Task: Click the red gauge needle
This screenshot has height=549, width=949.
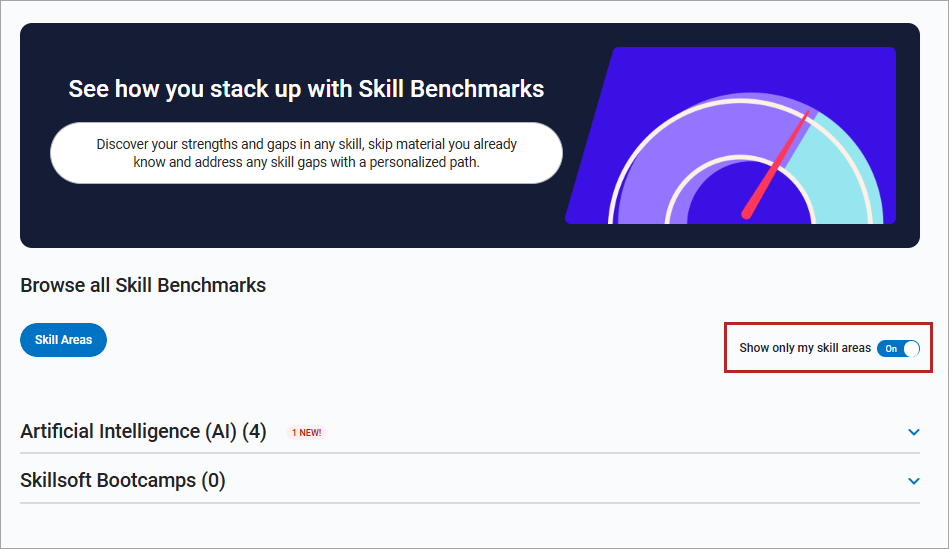Action: click(780, 160)
